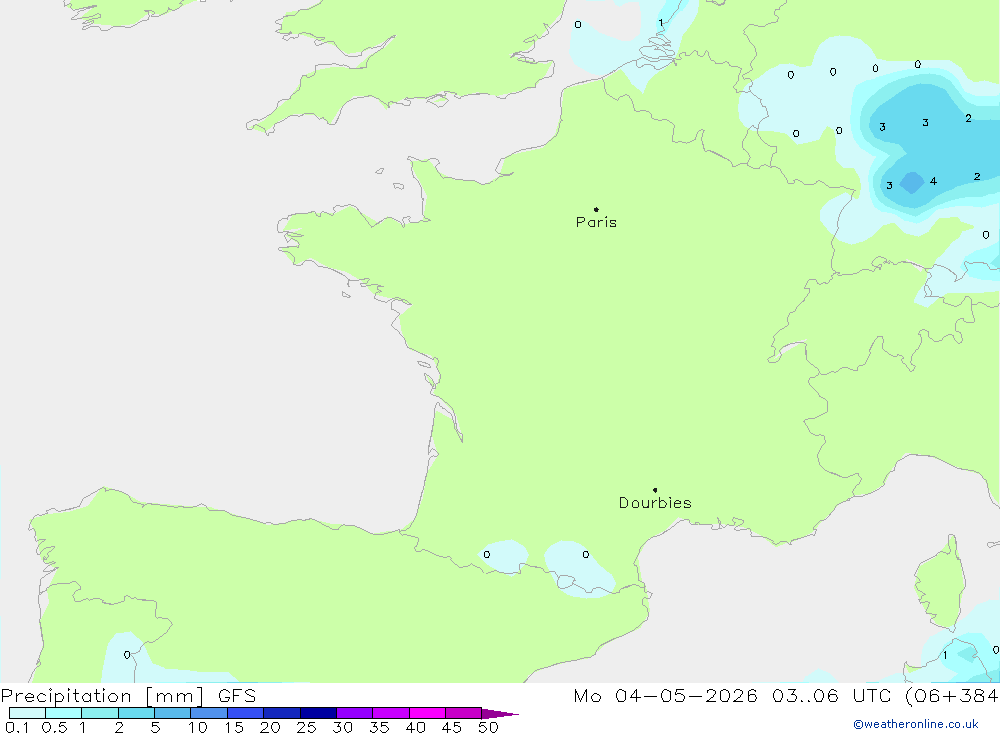Image resolution: width=1000 pixels, height=733 pixels.
Task: Pick the 5–10 mm legend color swatch
Action: pyautogui.click(x=173, y=713)
